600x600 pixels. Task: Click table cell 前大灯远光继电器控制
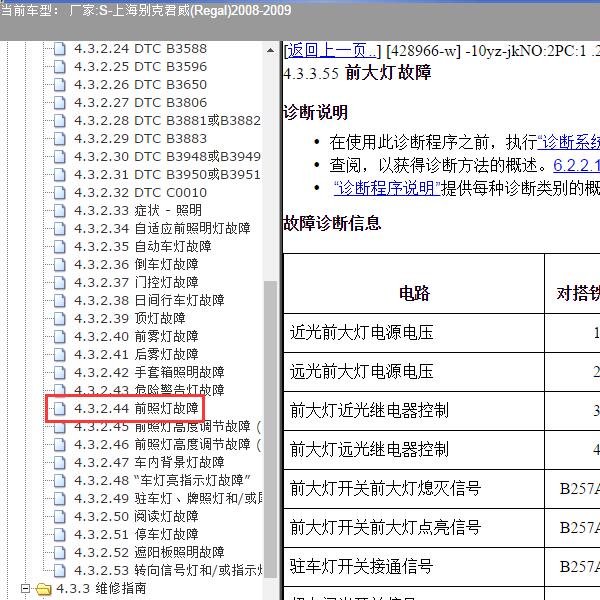click(x=414, y=450)
